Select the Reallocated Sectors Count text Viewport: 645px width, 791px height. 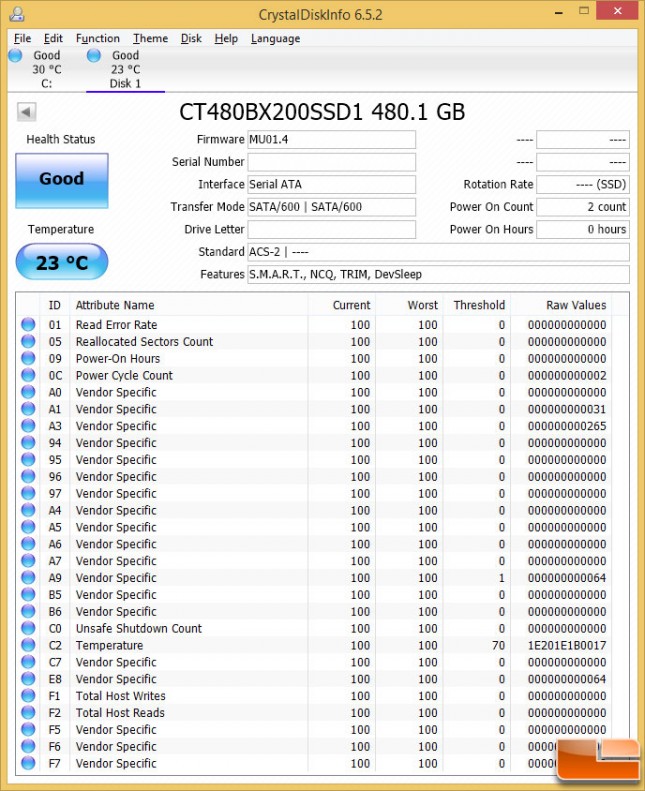(144, 342)
